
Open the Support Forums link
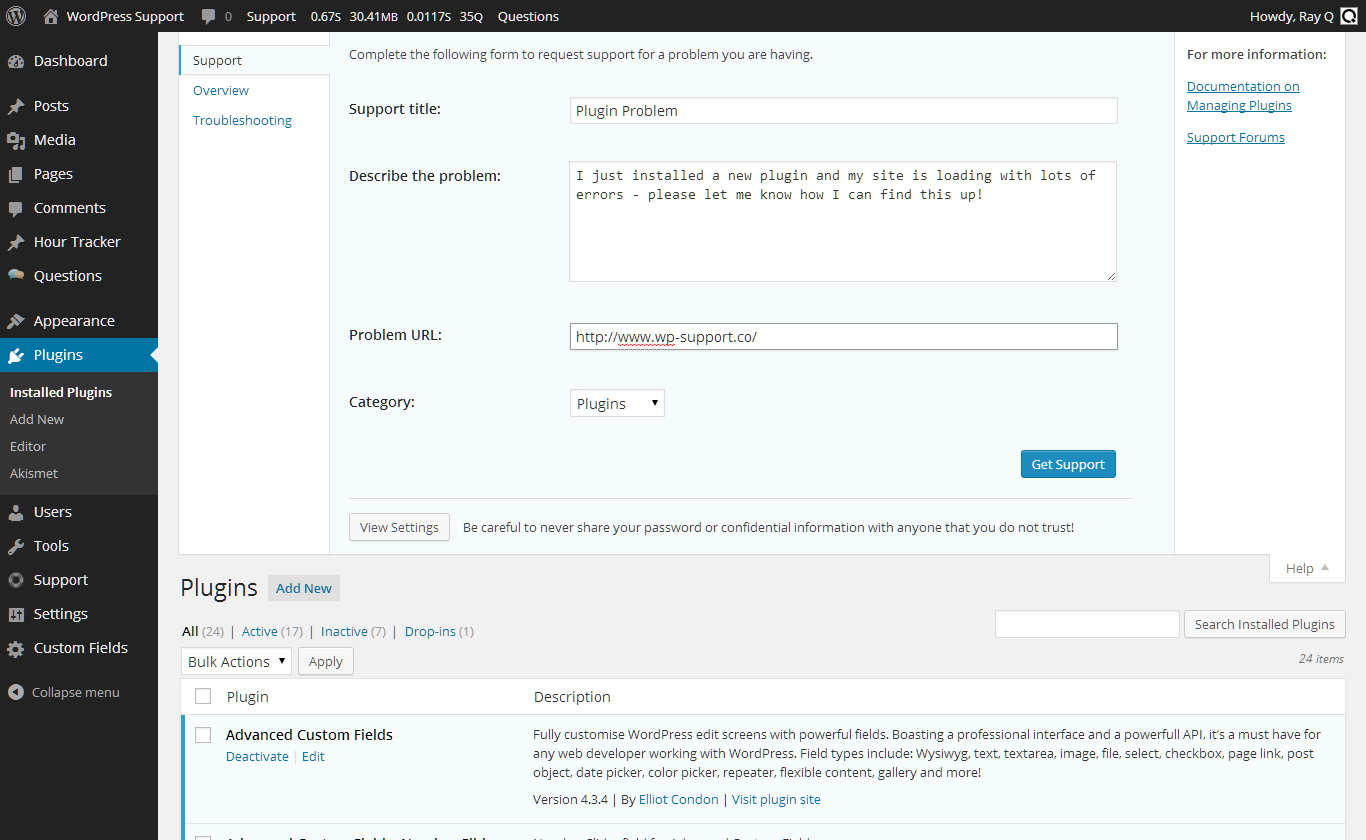coord(1236,137)
